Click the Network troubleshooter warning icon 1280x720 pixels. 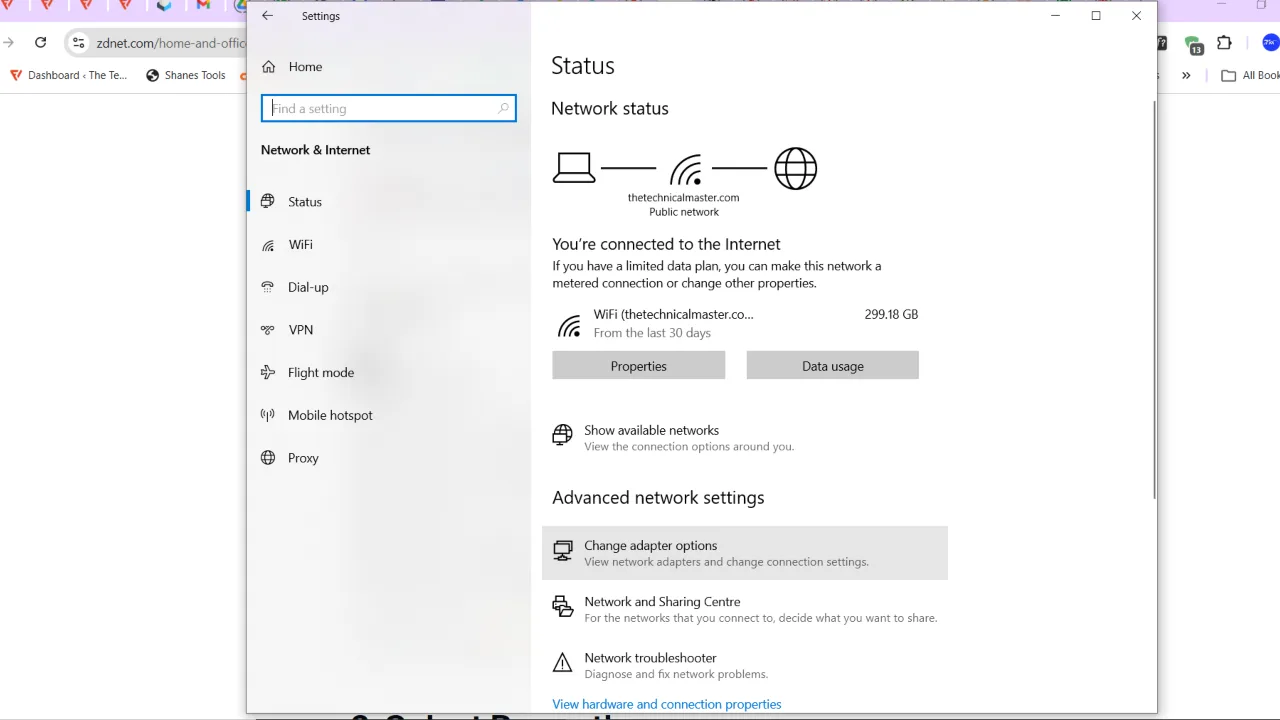tap(562, 662)
